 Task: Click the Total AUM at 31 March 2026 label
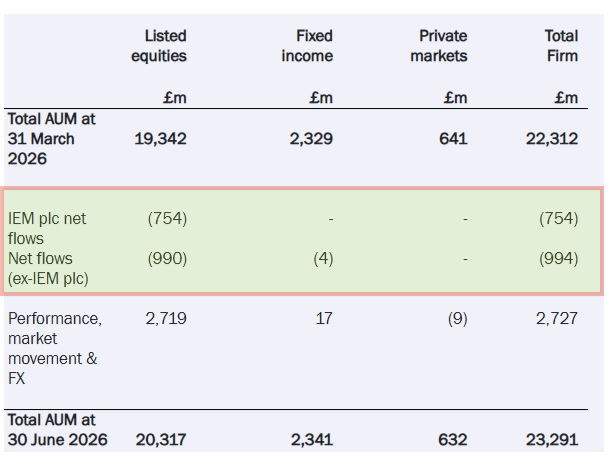coord(52,139)
